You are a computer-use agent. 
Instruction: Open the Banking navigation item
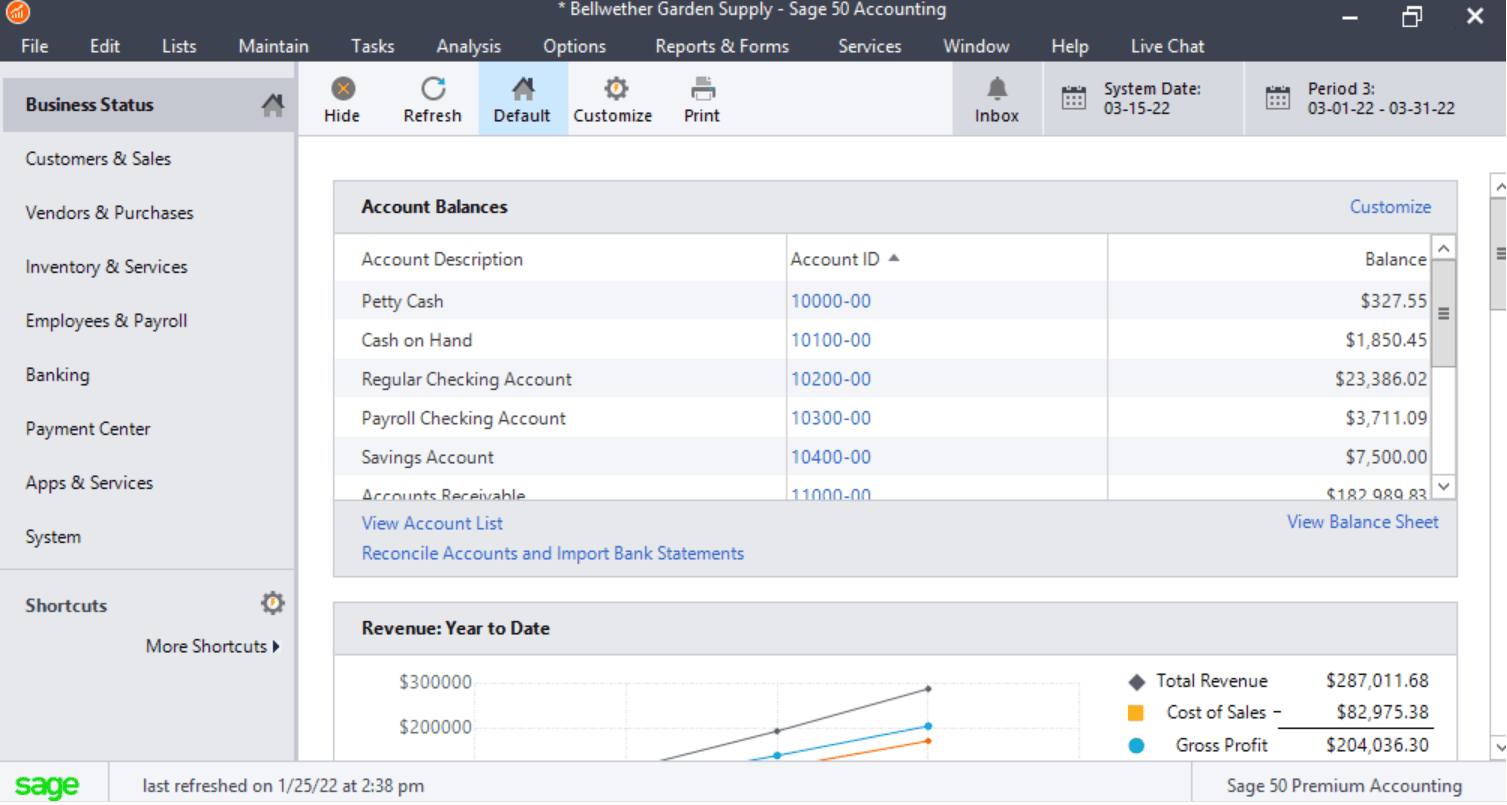pos(57,375)
